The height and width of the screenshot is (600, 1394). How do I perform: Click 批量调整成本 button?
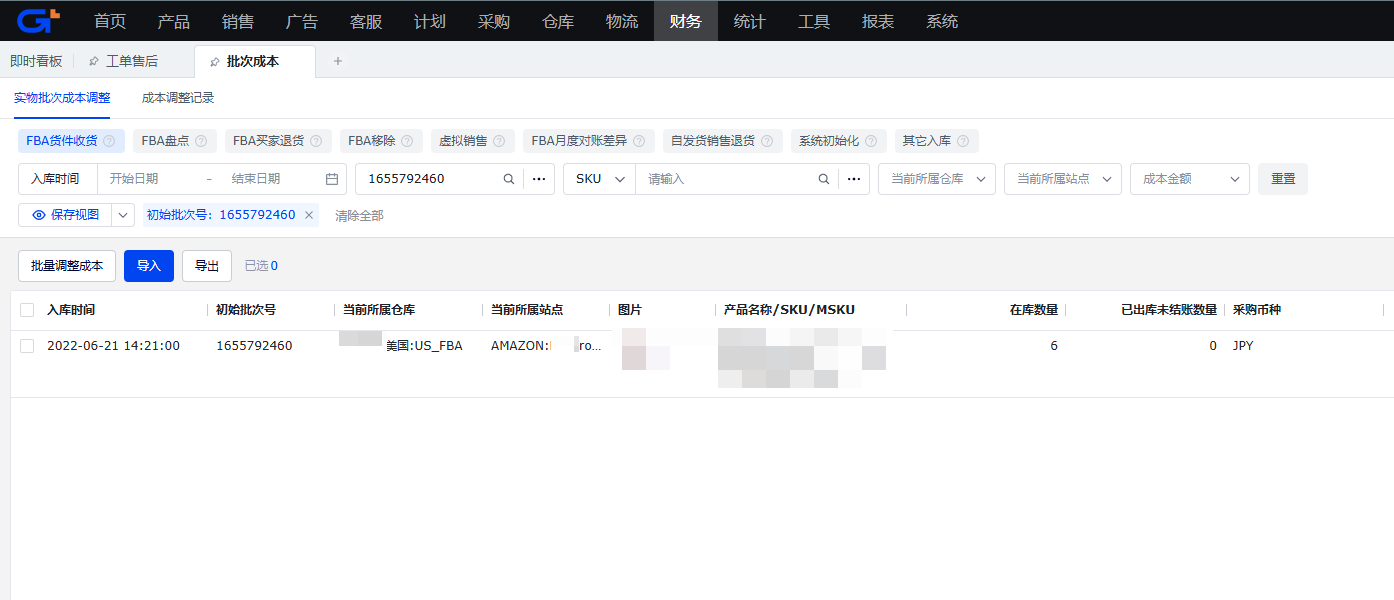point(67,266)
